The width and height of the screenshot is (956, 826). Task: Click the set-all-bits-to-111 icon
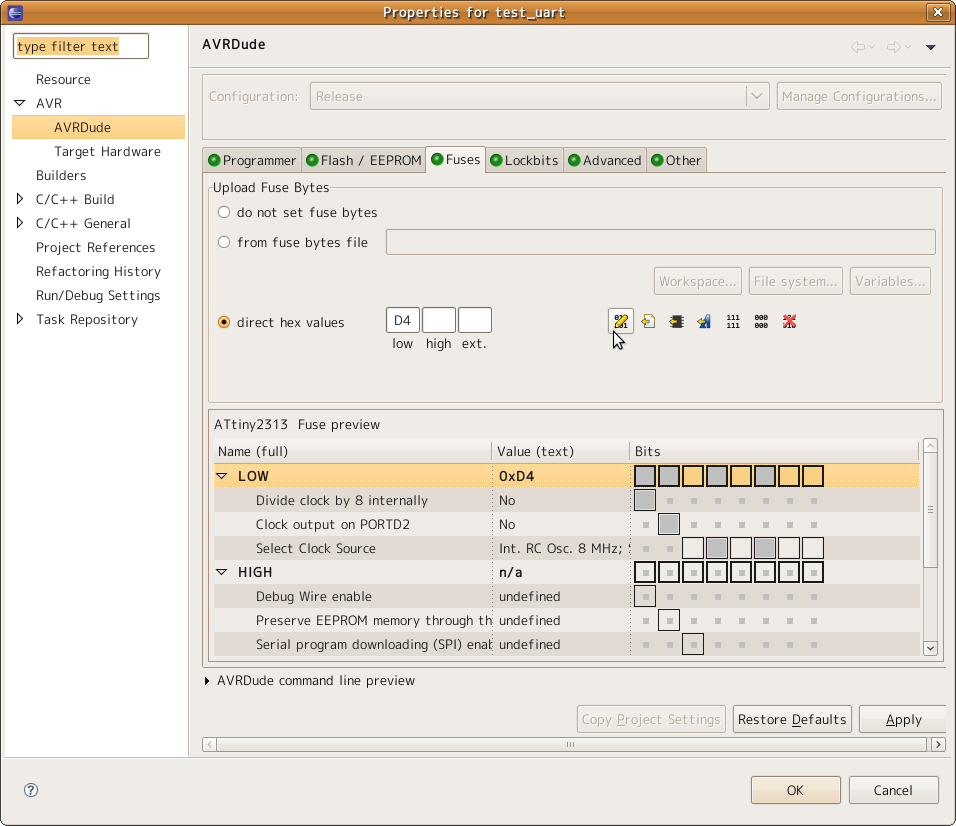point(733,321)
